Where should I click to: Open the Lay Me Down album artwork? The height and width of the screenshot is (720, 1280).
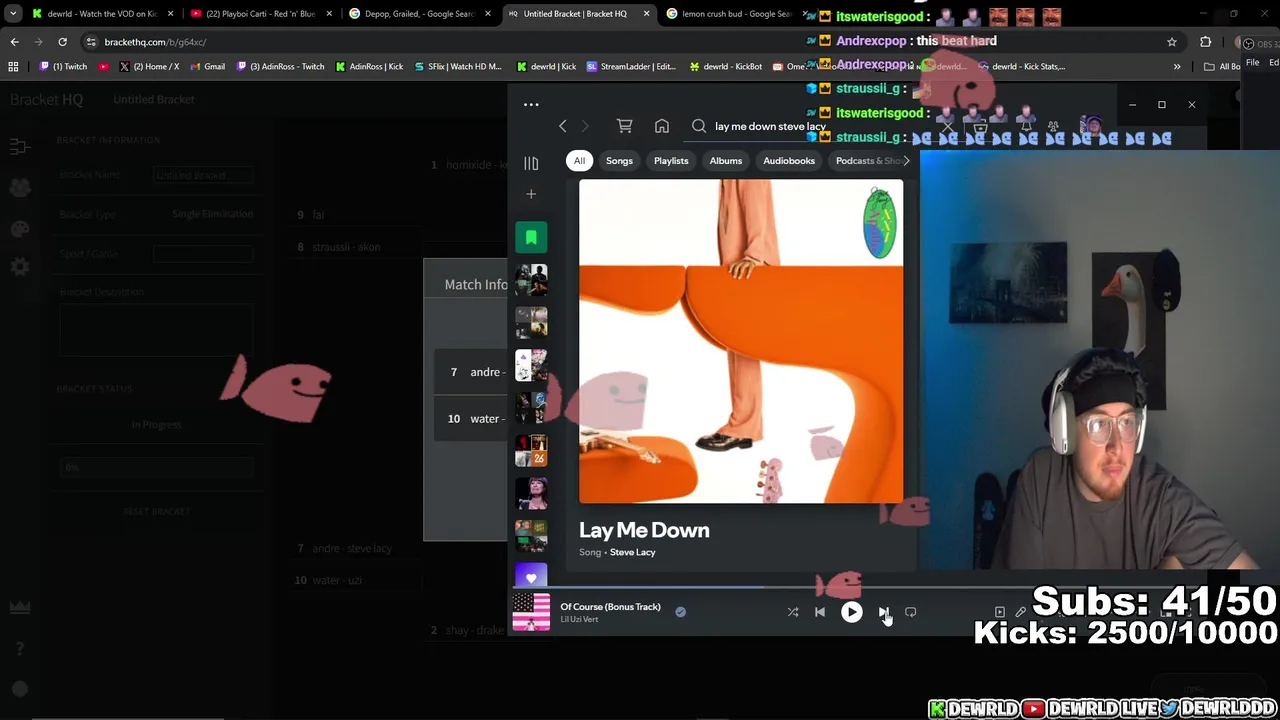pos(741,341)
